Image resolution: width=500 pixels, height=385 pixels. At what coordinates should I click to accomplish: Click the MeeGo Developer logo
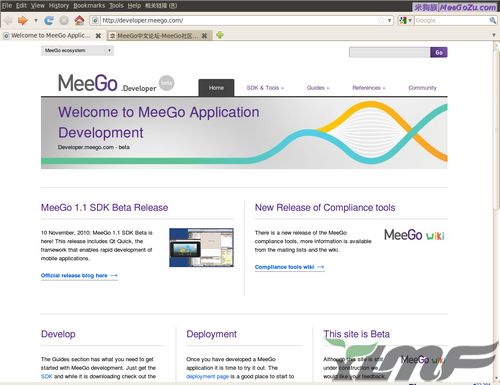(107, 83)
